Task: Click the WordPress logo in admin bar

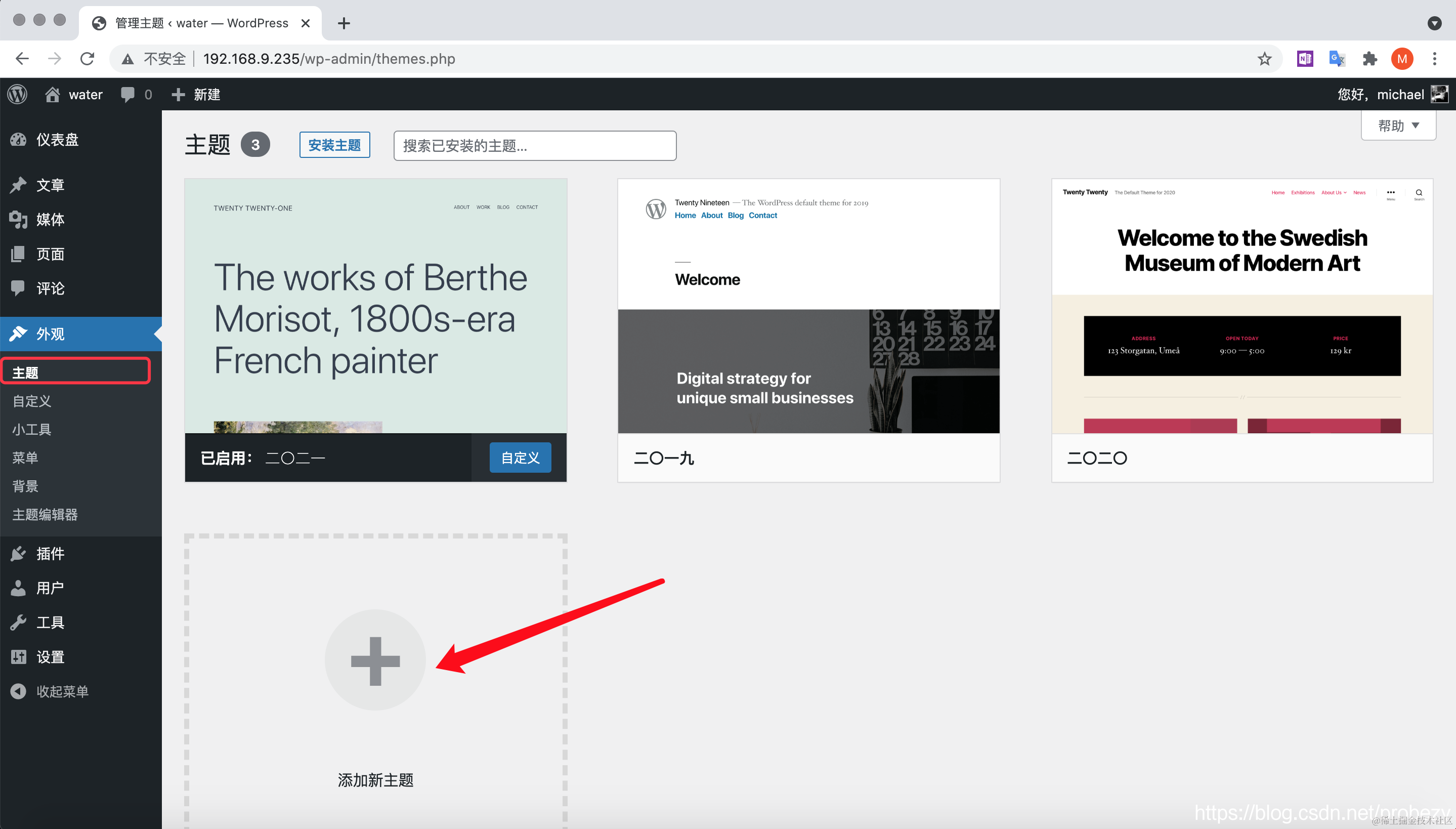Action: 18,95
